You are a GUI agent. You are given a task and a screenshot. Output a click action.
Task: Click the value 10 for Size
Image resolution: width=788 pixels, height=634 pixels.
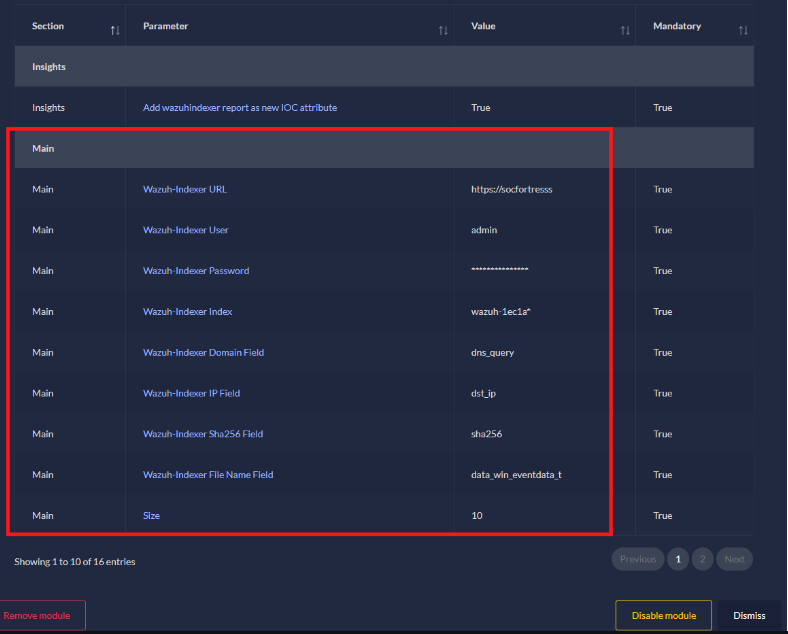click(x=476, y=515)
